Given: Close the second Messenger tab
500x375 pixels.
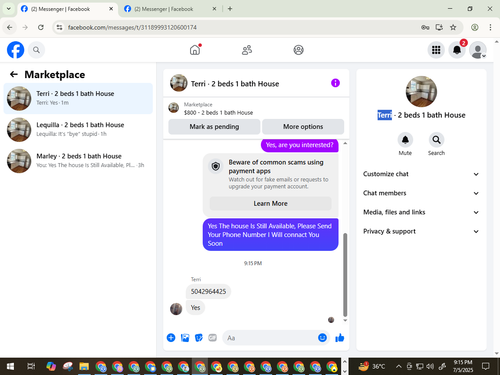Looking at the screenshot, I should point(214,9).
